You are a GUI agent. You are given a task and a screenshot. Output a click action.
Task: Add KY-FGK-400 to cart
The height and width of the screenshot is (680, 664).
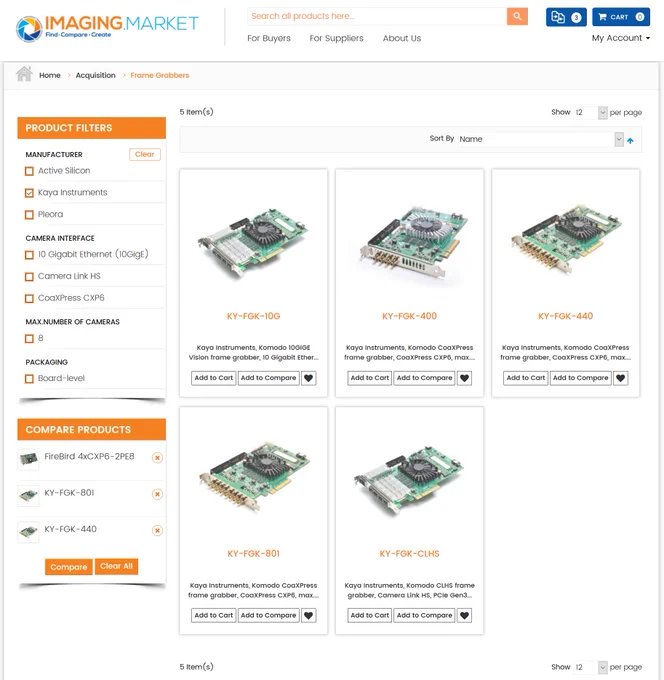[370, 378]
